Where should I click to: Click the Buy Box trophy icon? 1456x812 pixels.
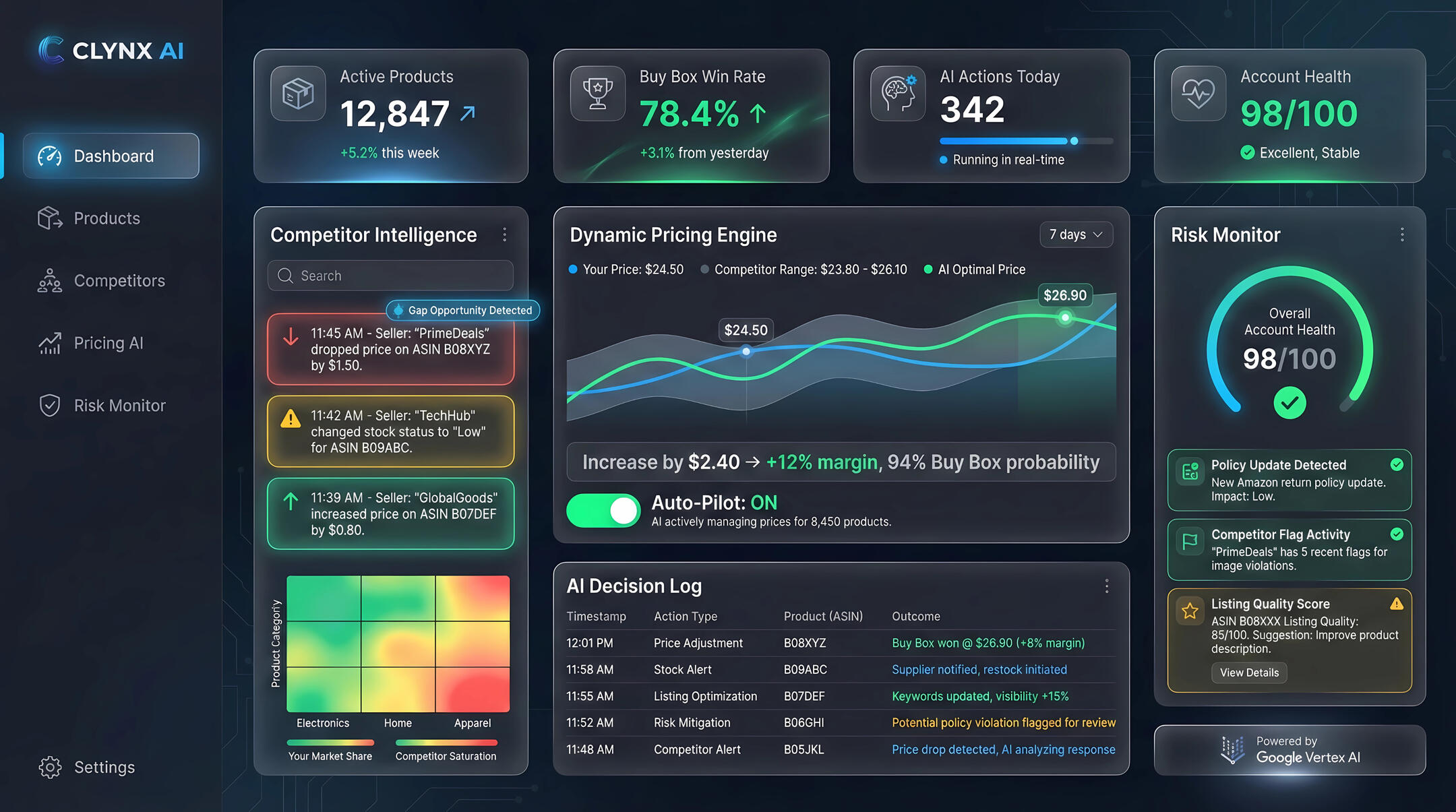tap(597, 93)
